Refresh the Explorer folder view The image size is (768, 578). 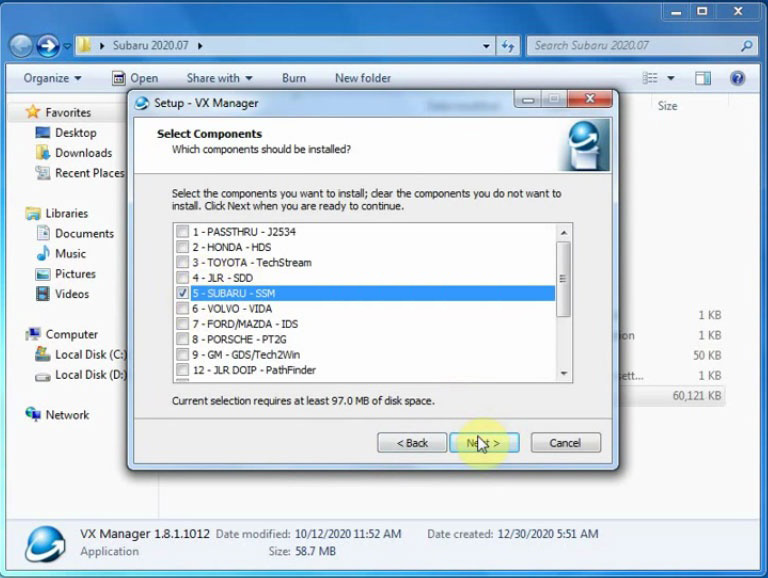507,46
